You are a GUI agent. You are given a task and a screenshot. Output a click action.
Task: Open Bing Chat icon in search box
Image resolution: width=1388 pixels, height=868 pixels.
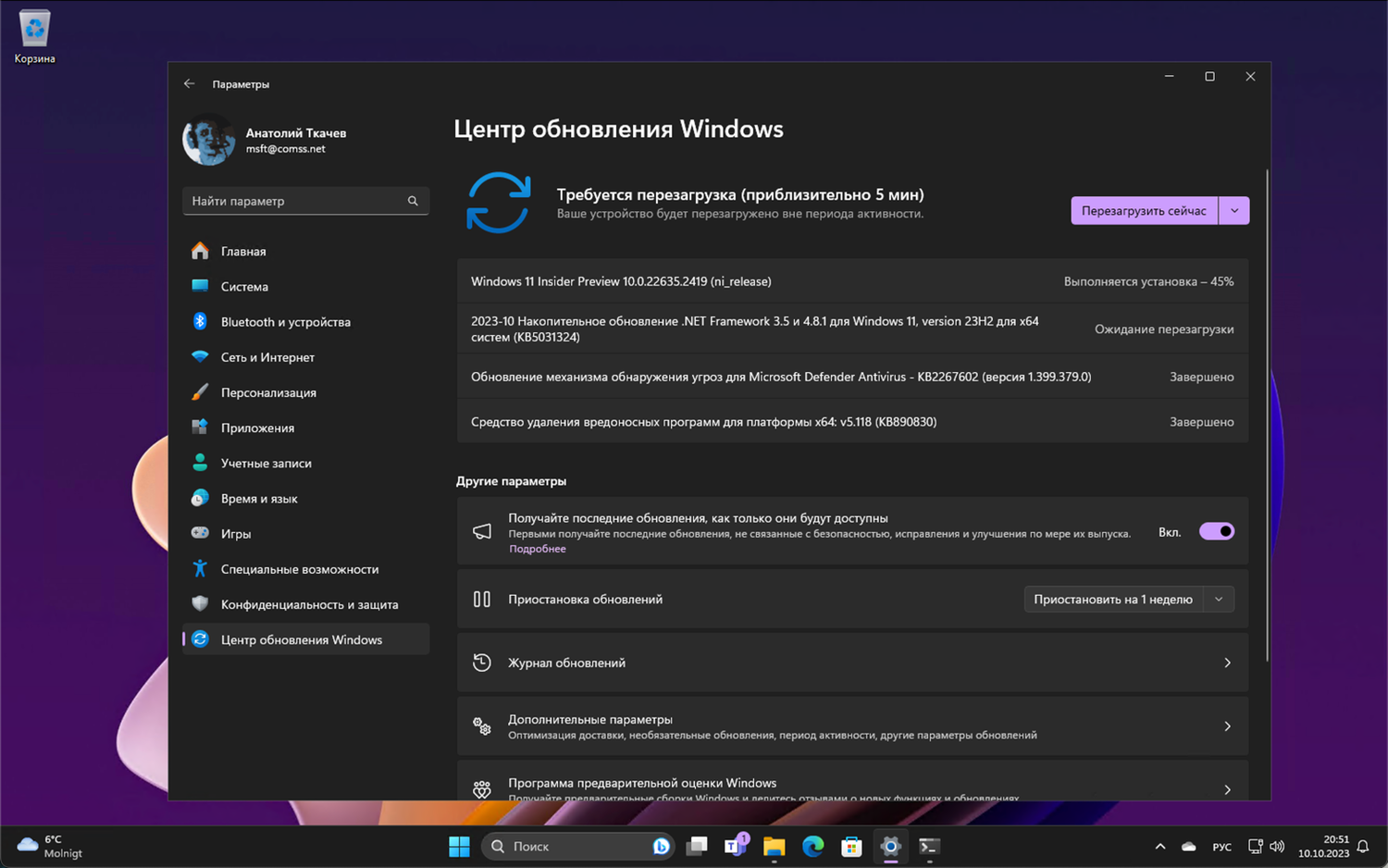[x=661, y=846]
